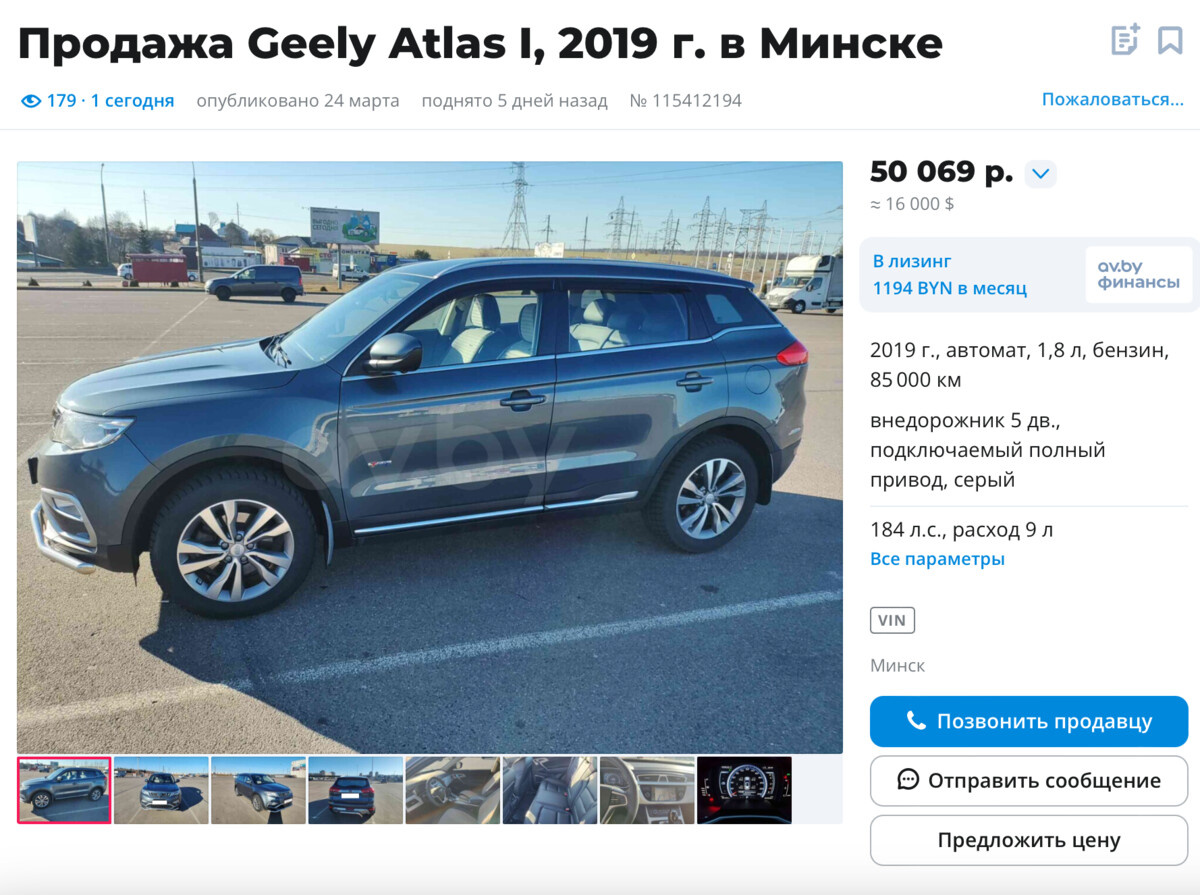
Task: Click the eye views counter icon
Action: 31,101
